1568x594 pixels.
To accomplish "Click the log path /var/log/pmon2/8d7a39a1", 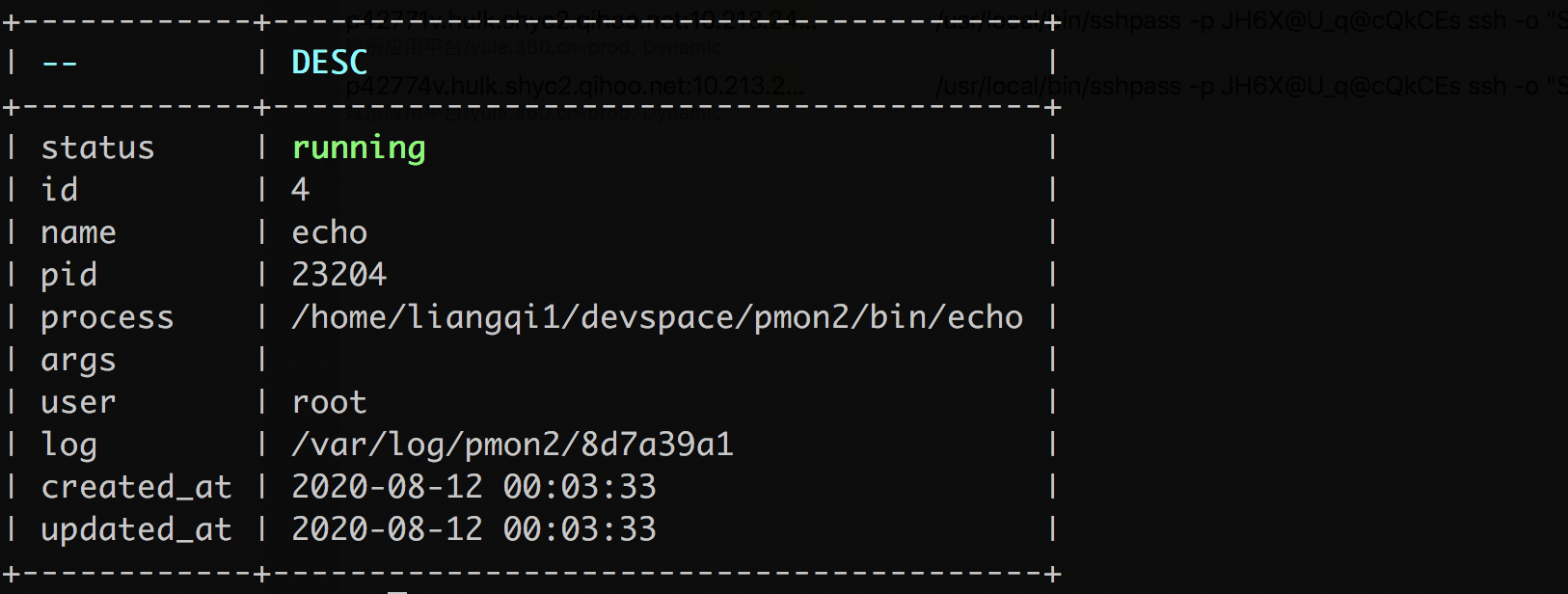I will click(x=512, y=445).
